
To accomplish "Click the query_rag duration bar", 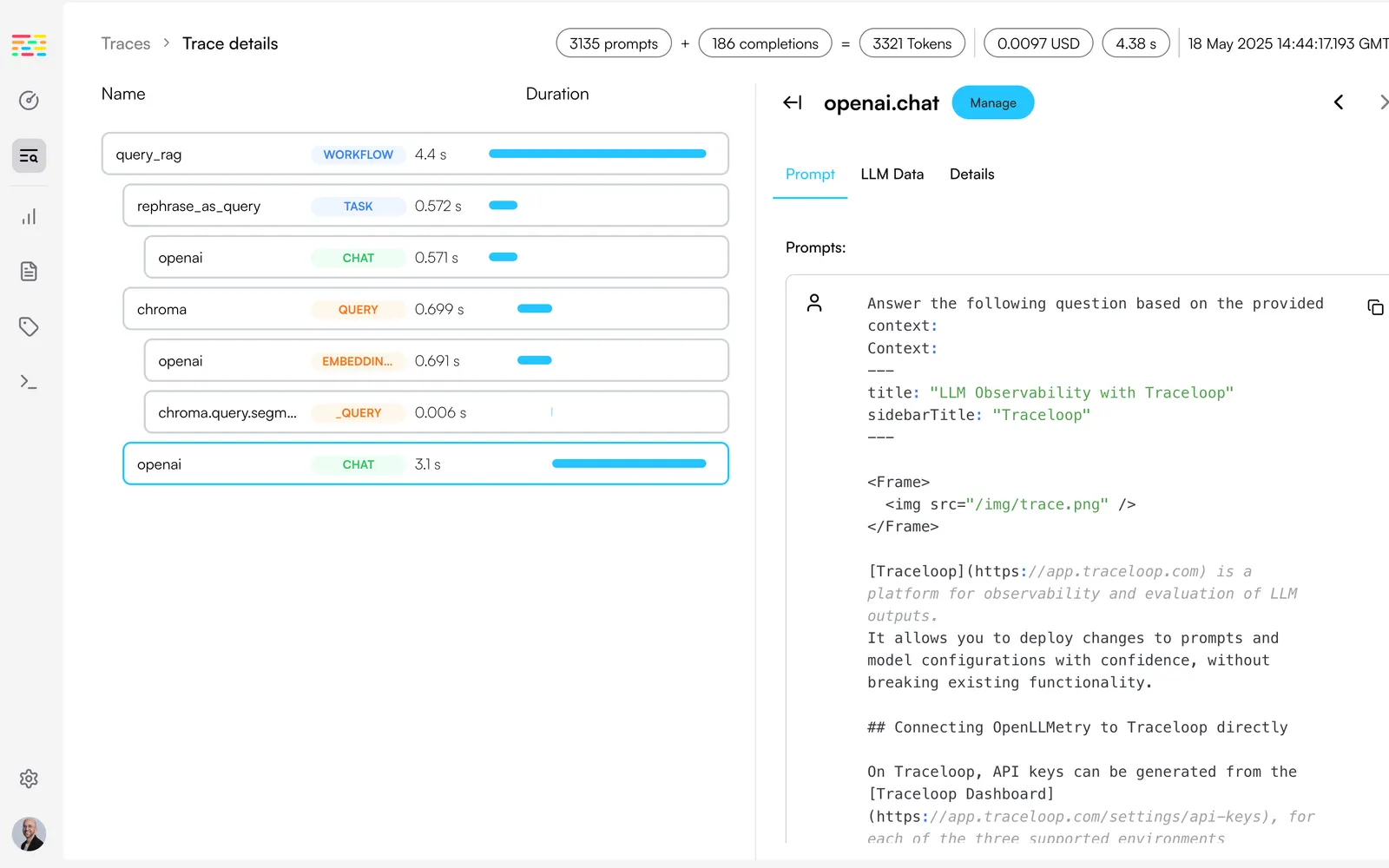I will 597,154.
